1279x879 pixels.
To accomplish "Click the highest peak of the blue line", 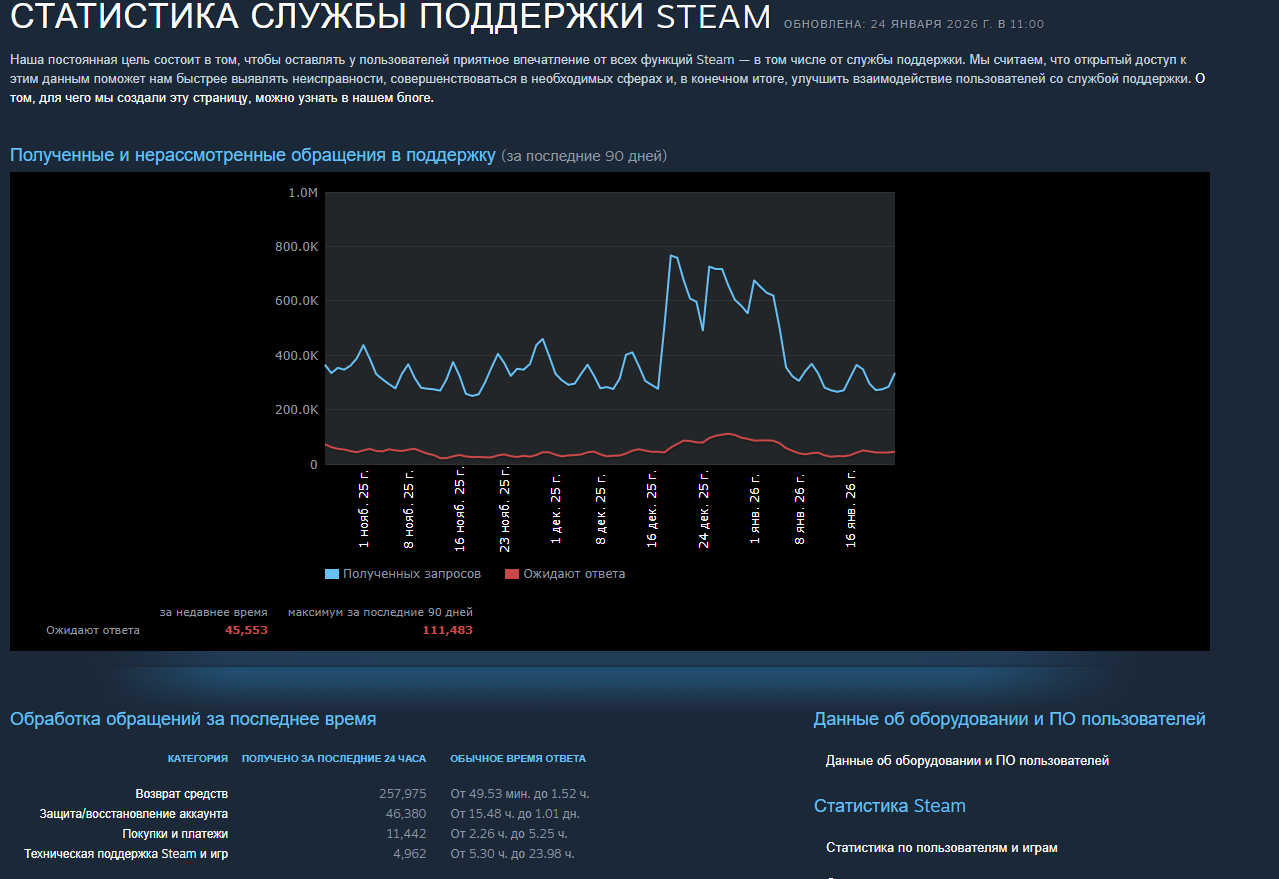I will 671,255.
